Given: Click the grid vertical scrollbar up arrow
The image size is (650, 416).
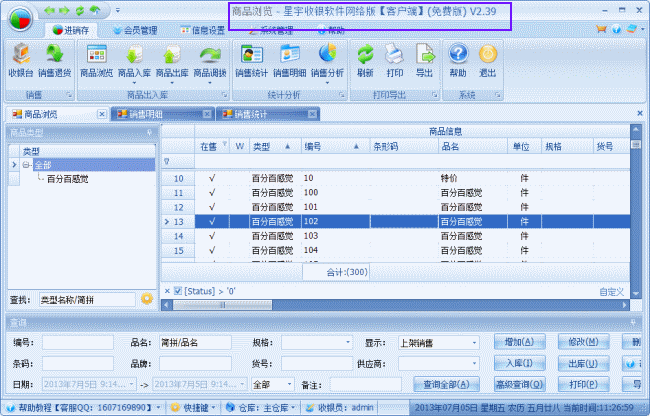Looking at the screenshot, I should click(635, 129).
